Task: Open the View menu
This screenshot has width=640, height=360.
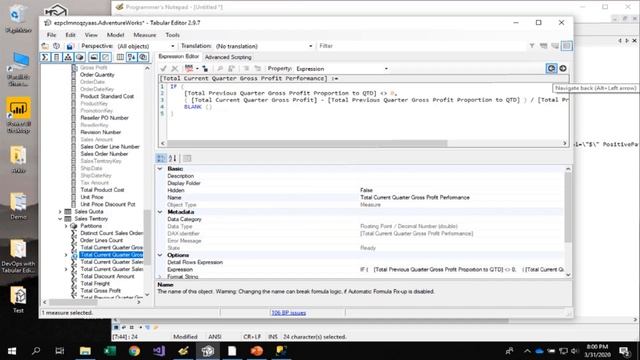Action: [91, 35]
